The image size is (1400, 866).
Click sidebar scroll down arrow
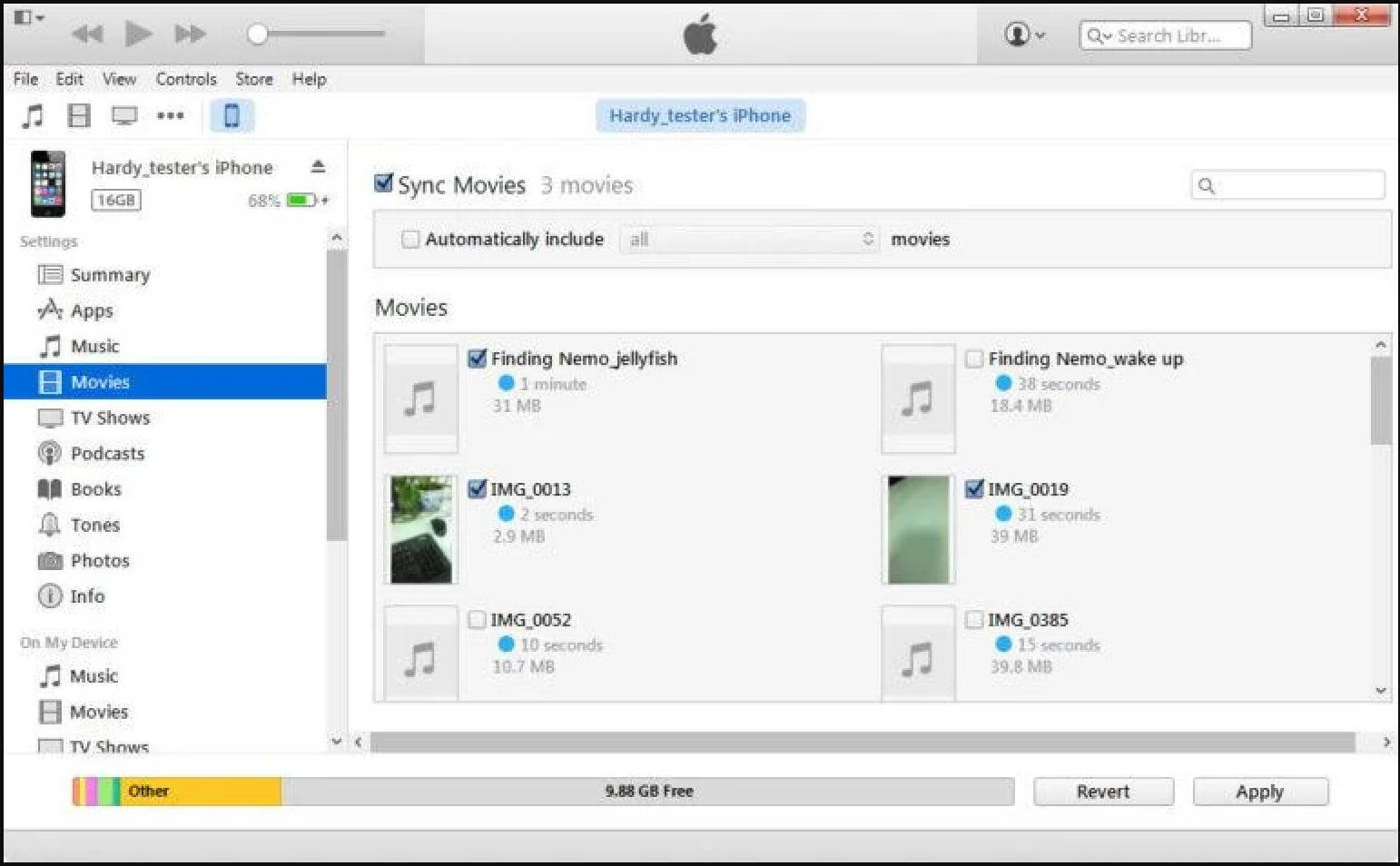point(337,741)
